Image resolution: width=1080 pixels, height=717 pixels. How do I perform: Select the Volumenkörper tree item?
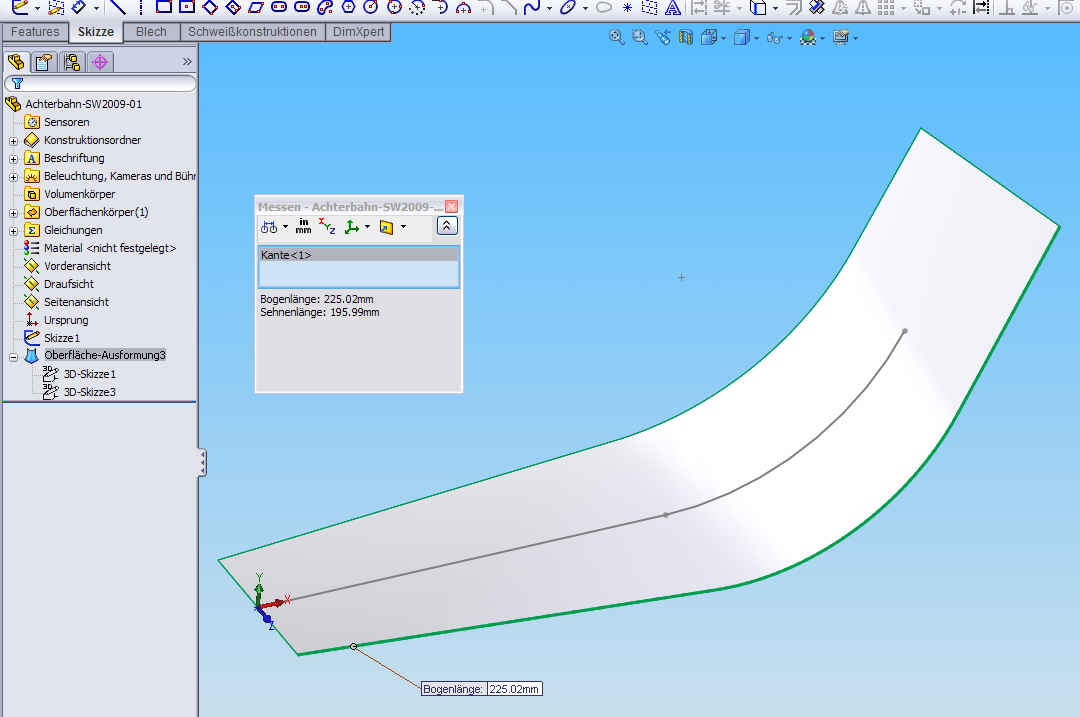pos(79,194)
